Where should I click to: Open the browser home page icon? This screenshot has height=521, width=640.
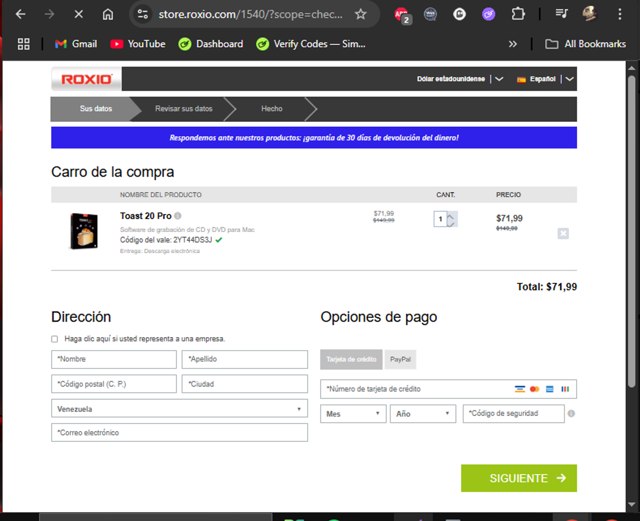(108, 14)
